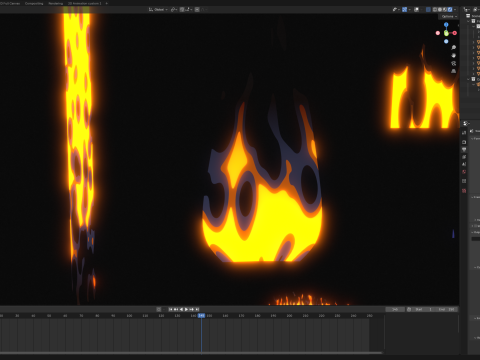Screen dimensions: 480x360
Task: Click negative Z axis circle on gizmo
Action: (x=446, y=41)
